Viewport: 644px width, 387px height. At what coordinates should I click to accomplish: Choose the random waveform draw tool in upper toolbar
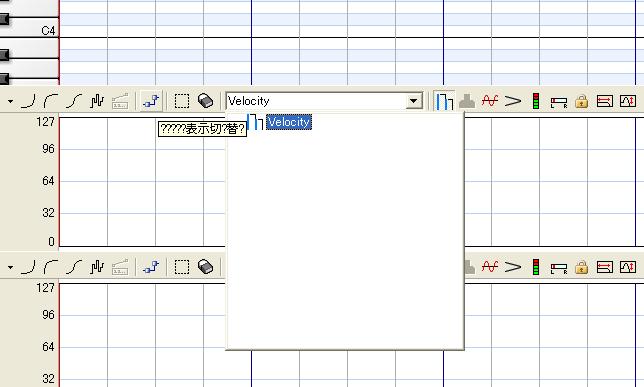[97, 101]
